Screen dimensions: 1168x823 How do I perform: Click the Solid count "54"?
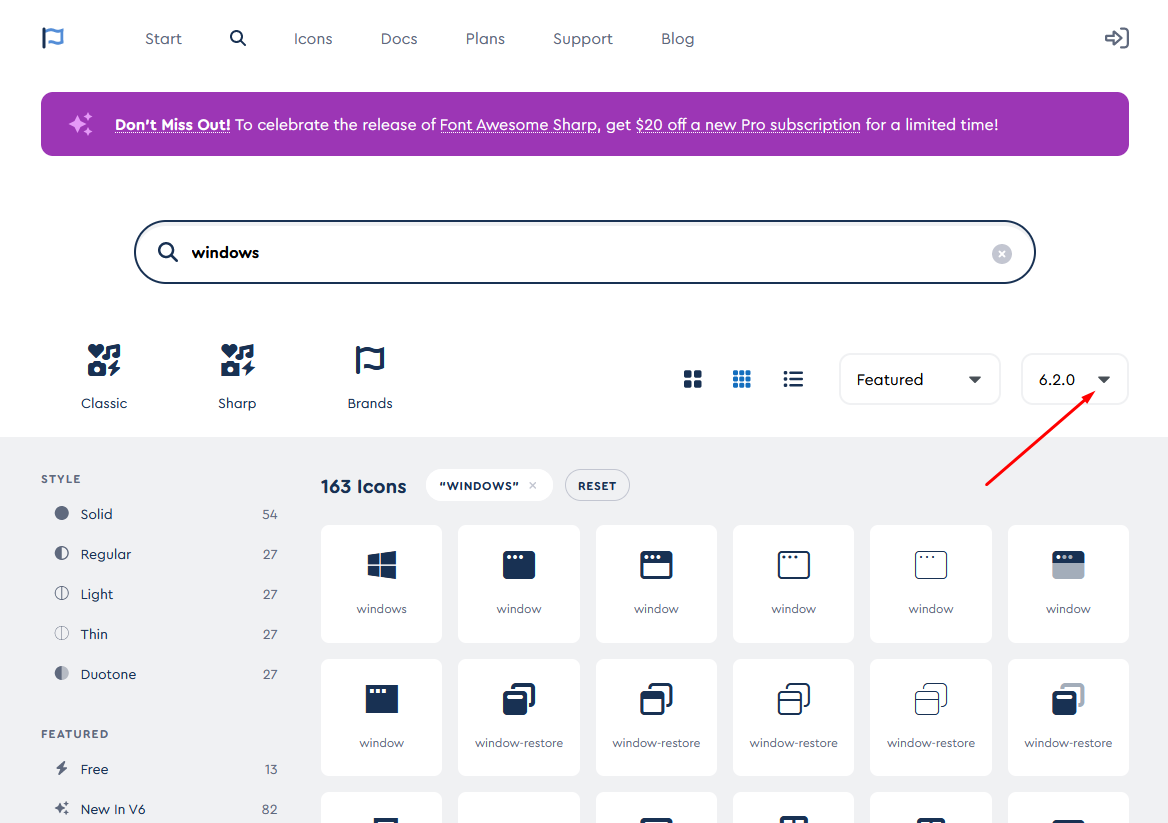pos(270,515)
